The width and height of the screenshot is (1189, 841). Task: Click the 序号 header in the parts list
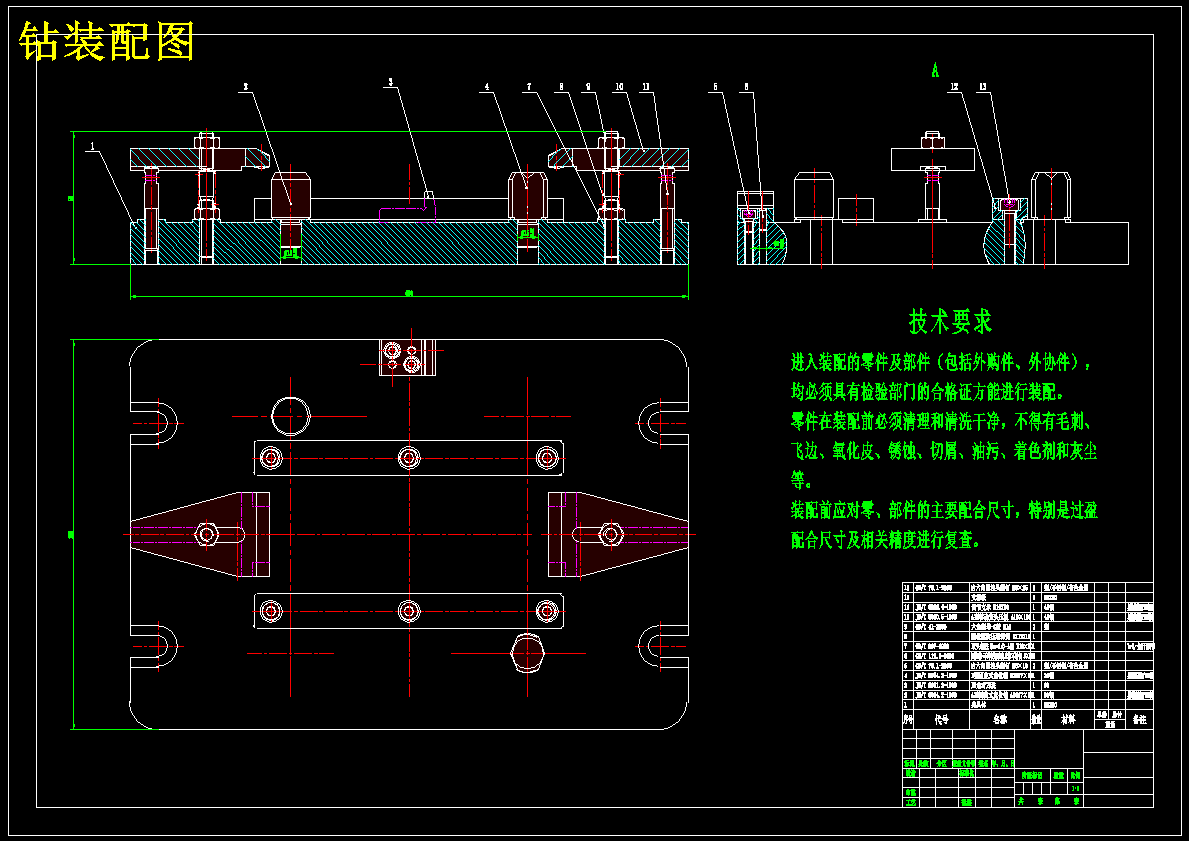[908, 720]
